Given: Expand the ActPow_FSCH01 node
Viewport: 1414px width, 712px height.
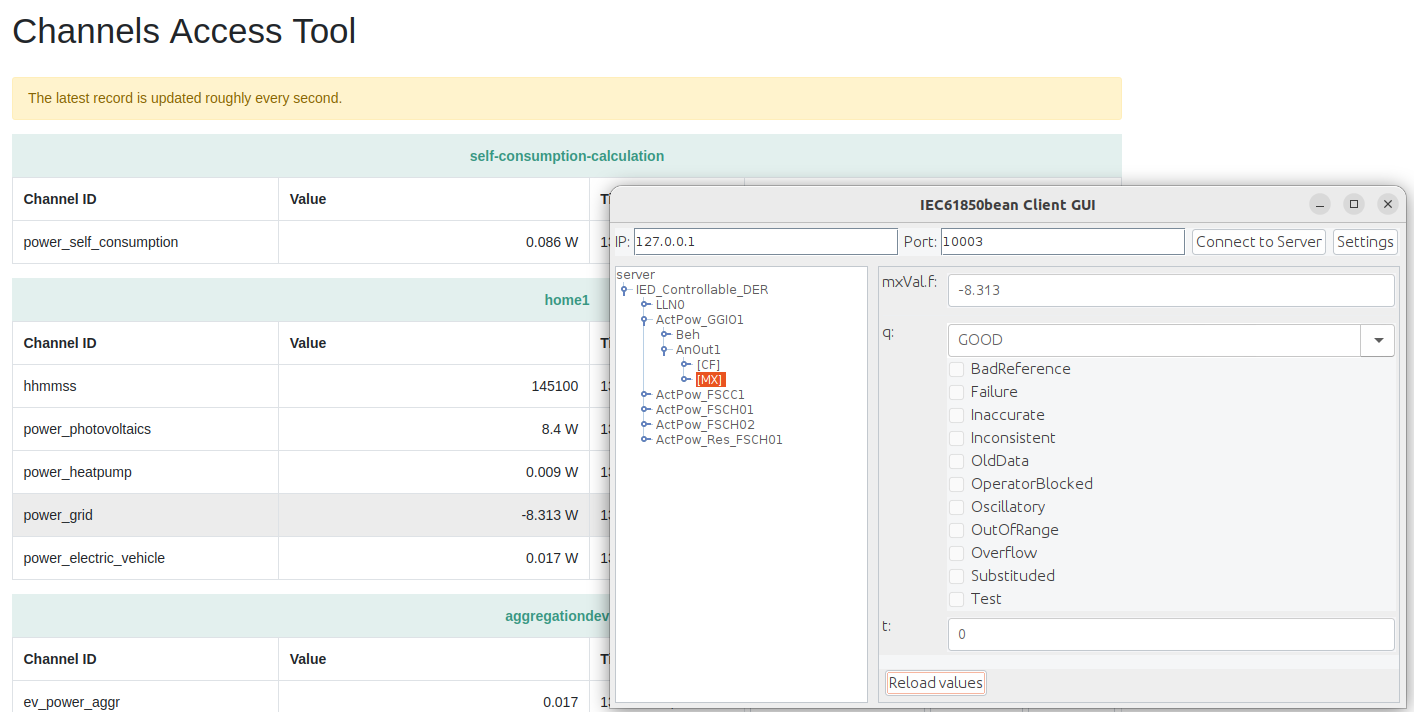Looking at the screenshot, I should point(645,409).
